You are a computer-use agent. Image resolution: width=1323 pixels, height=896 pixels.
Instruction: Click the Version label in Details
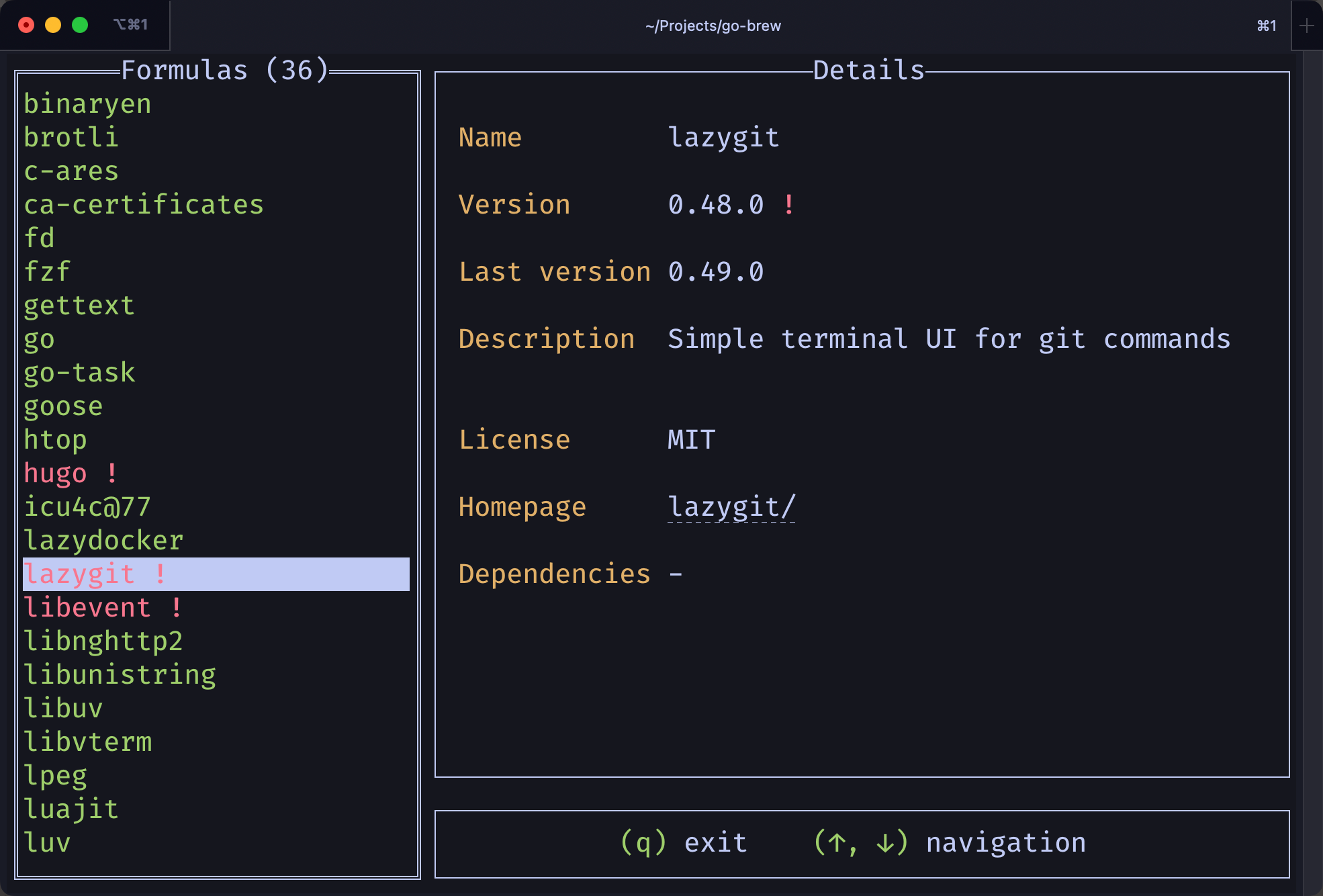[x=514, y=205]
